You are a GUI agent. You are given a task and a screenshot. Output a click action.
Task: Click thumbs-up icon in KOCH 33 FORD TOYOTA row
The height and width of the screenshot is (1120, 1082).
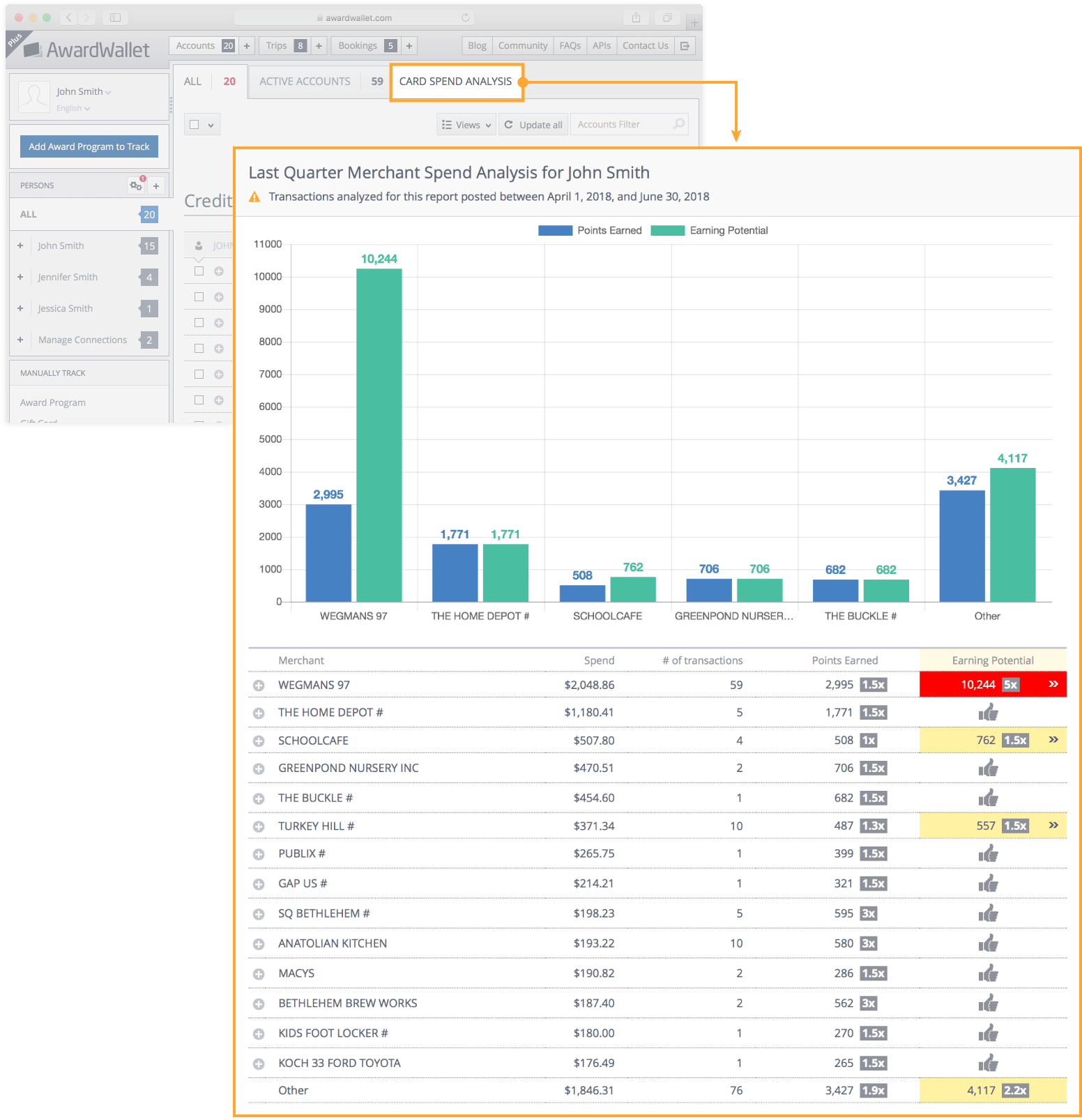[989, 1064]
